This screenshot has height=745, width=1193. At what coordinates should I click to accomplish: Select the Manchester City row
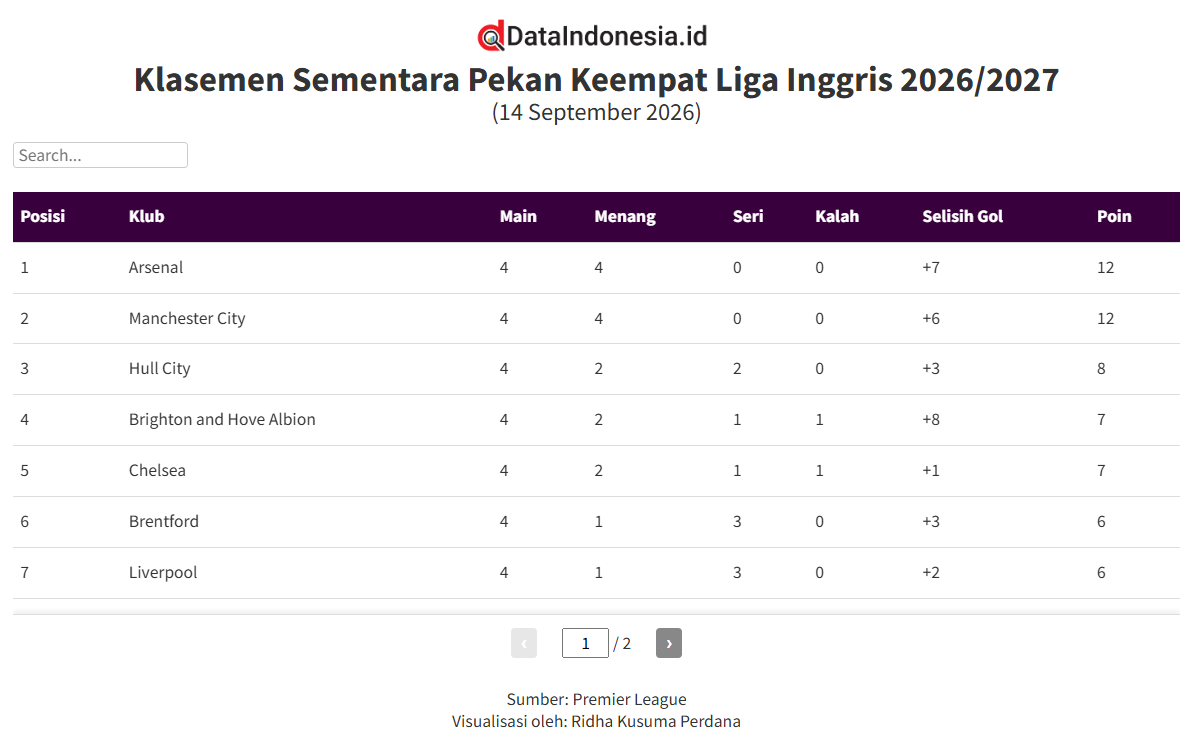tap(596, 319)
